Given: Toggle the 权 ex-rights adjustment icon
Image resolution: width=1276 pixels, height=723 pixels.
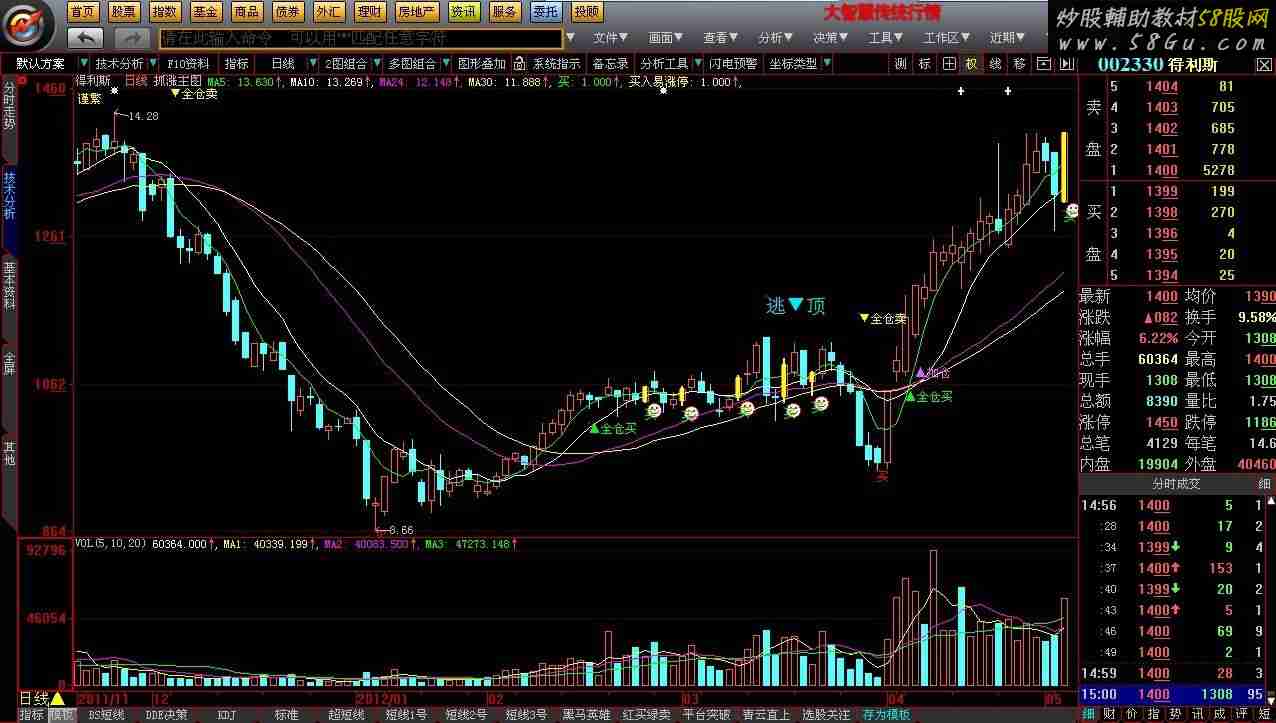Looking at the screenshot, I should (x=971, y=63).
